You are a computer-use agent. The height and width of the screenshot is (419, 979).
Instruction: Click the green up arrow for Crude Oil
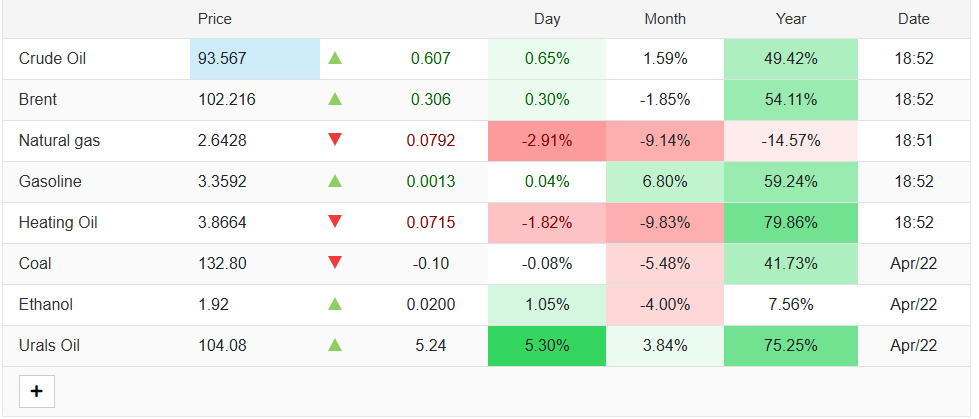[335, 59]
